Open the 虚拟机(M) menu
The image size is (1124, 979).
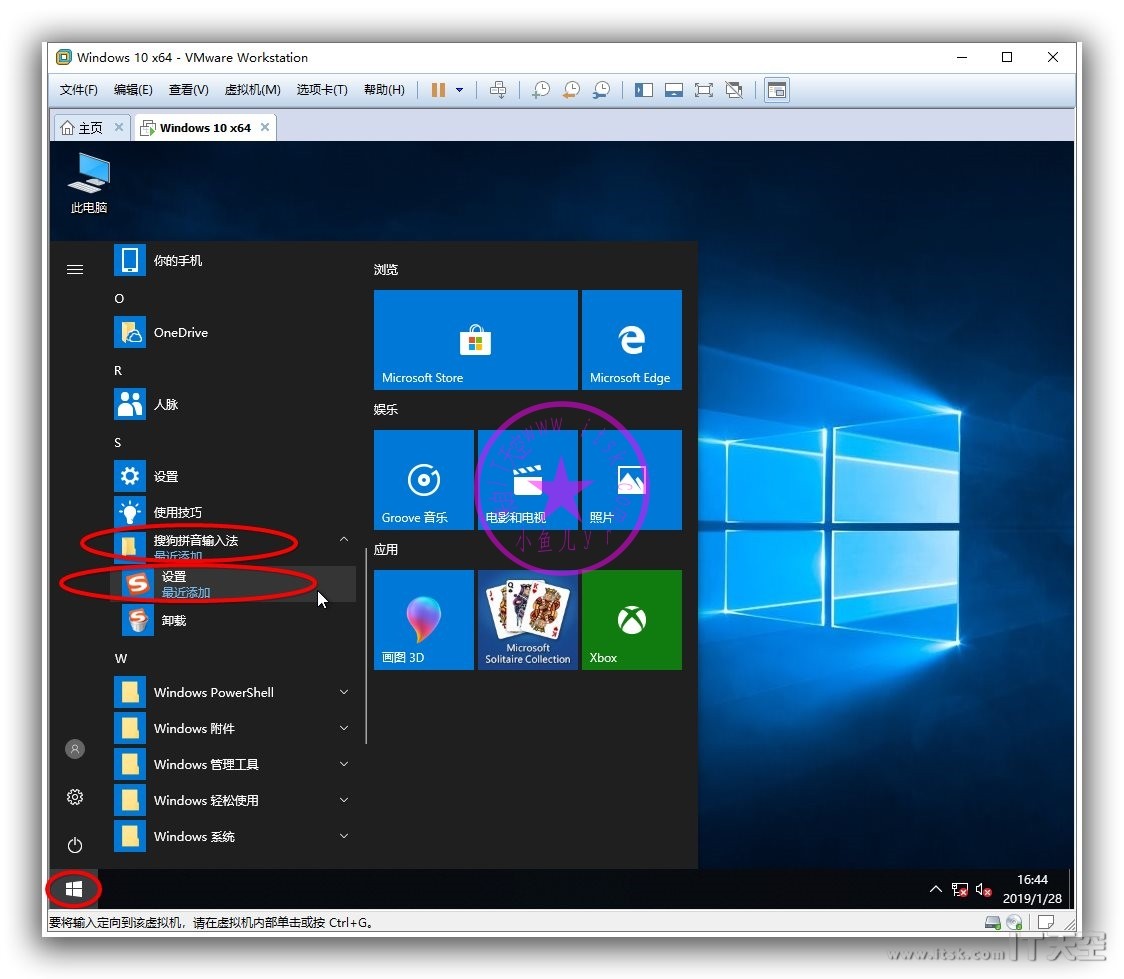(252, 90)
